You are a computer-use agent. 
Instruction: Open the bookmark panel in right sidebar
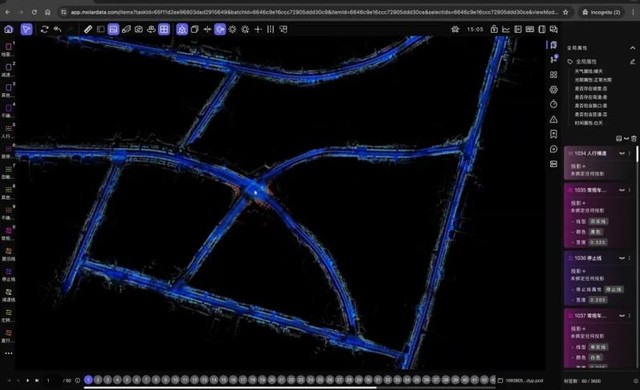point(553,134)
